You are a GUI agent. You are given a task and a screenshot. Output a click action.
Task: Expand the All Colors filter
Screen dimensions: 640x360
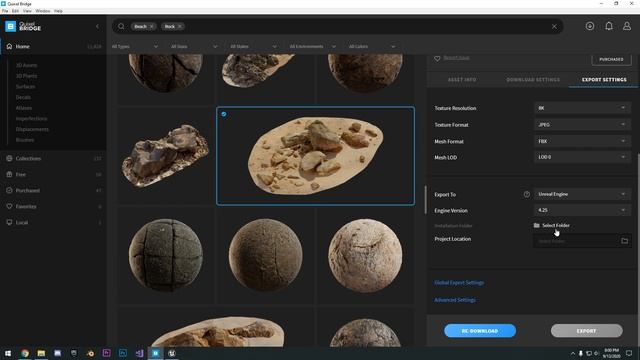click(372, 47)
